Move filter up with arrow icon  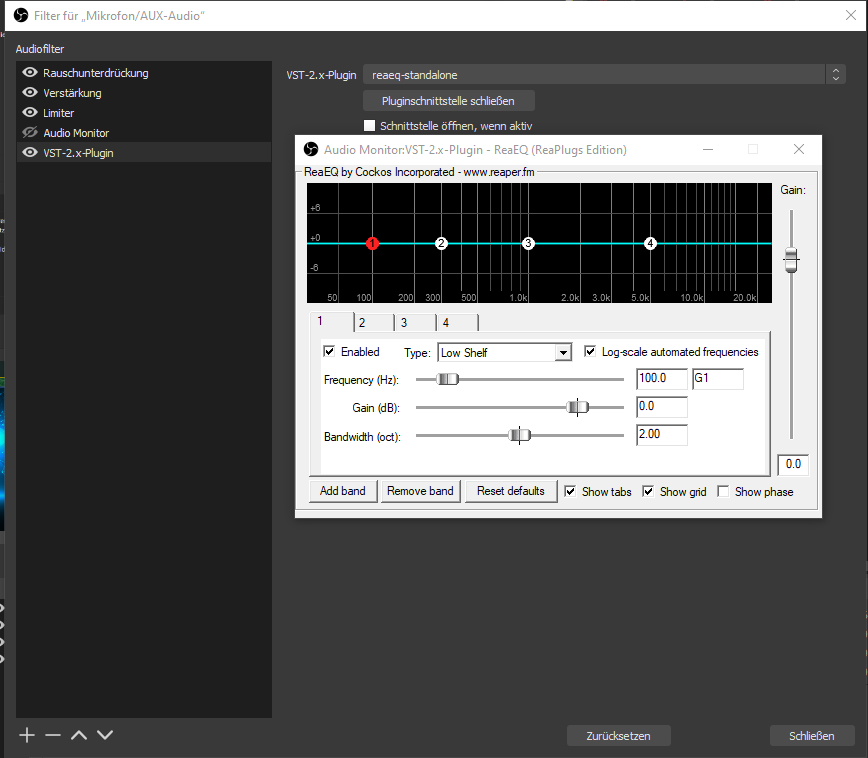[x=79, y=735]
